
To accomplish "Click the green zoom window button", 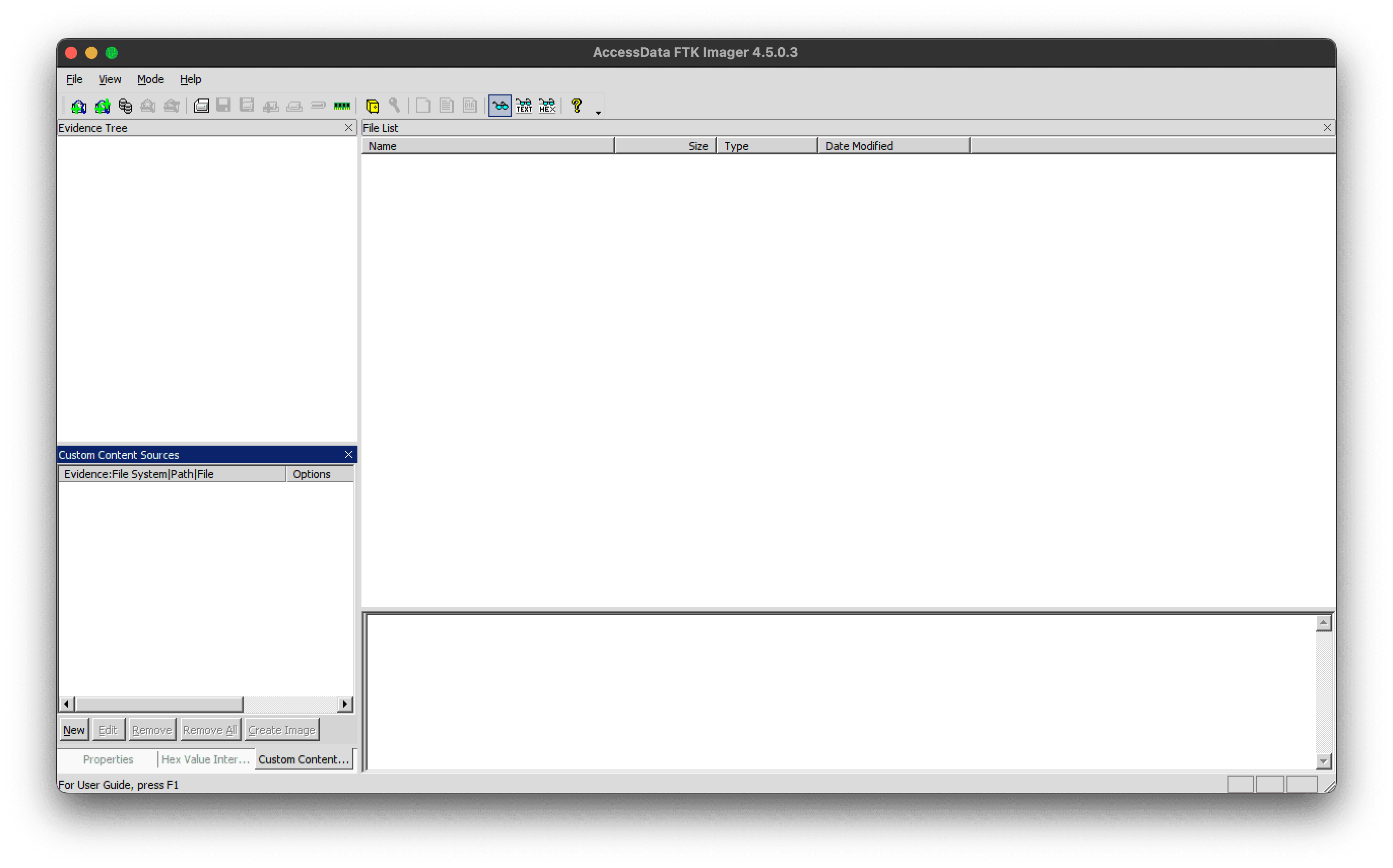I will click(x=112, y=53).
